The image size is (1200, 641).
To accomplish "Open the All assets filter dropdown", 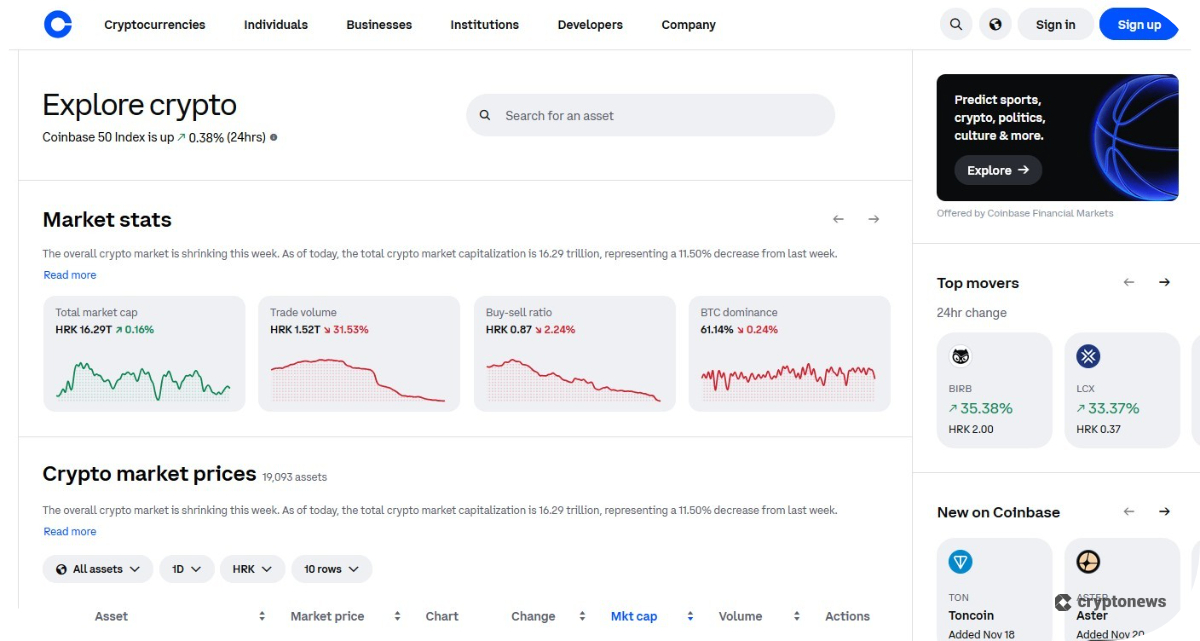I will (x=97, y=569).
